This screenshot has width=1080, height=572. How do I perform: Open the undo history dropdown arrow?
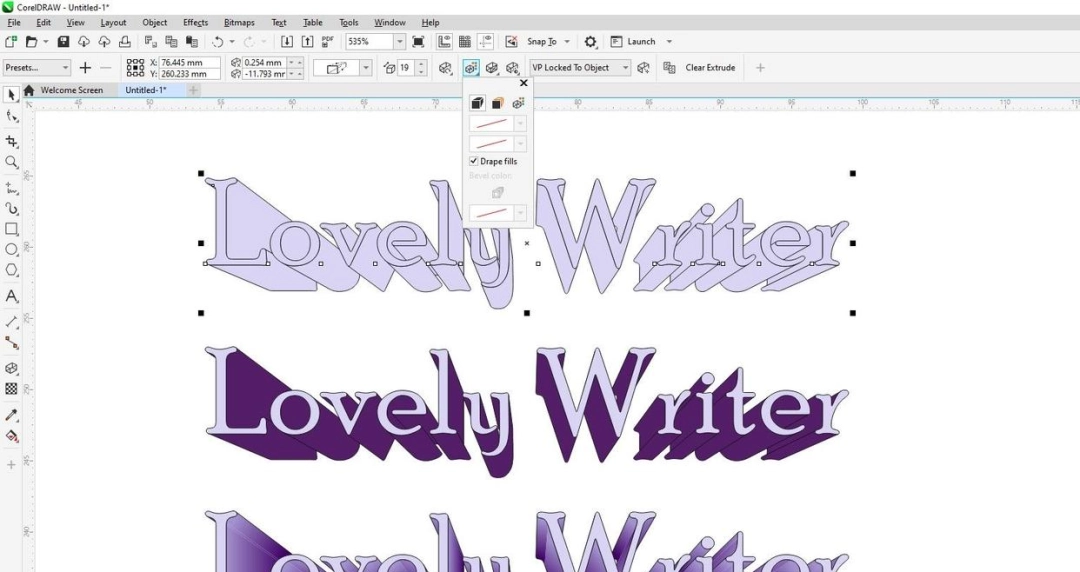tap(232, 42)
